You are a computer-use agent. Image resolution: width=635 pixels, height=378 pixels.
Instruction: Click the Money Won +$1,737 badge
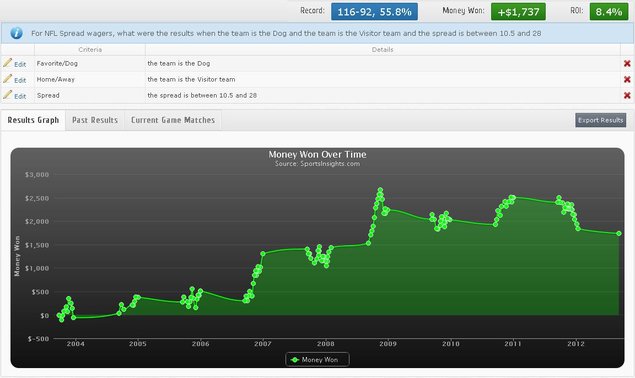(x=518, y=12)
